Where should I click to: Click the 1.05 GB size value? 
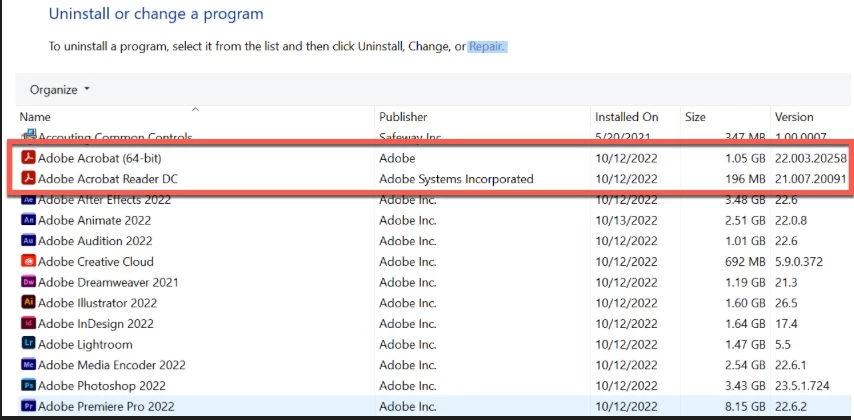coord(743,159)
